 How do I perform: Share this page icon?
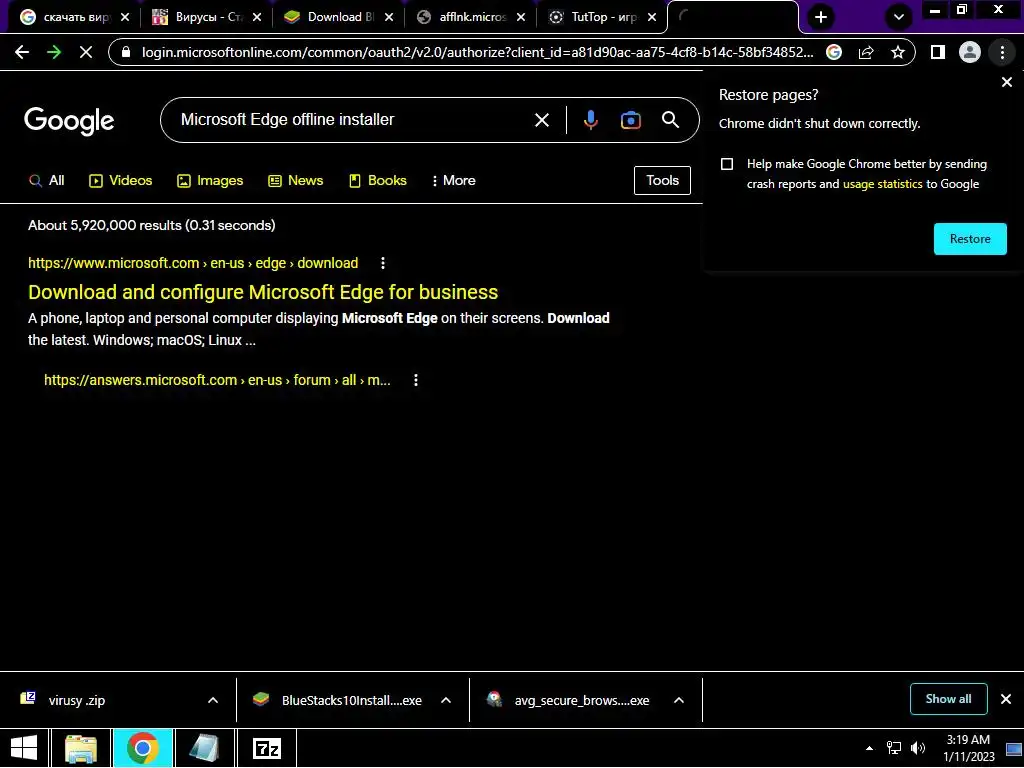pyautogui.click(x=866, y=52)
